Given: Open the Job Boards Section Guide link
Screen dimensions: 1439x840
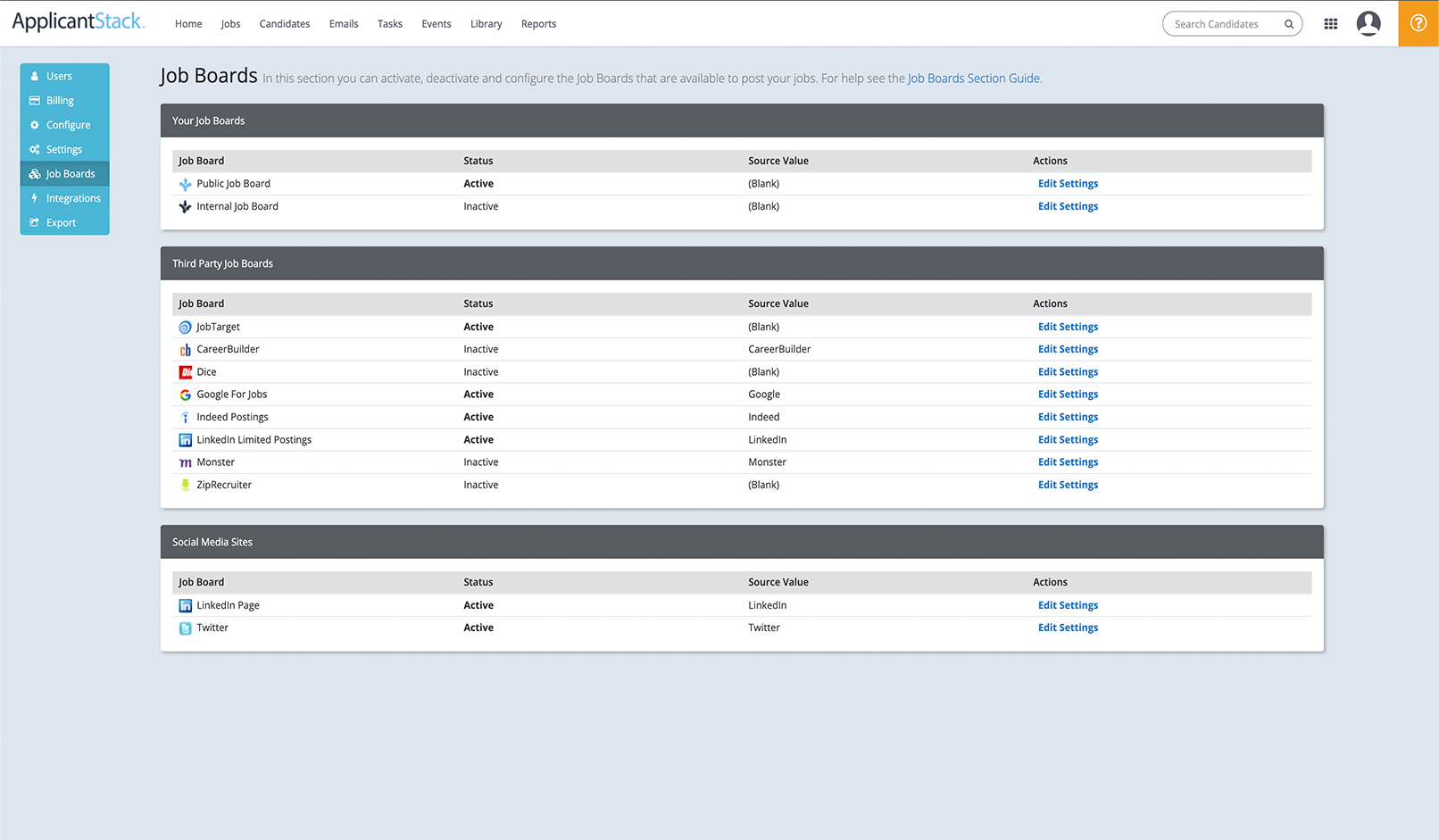Looking at the screenshot, I should pos(974,79).
